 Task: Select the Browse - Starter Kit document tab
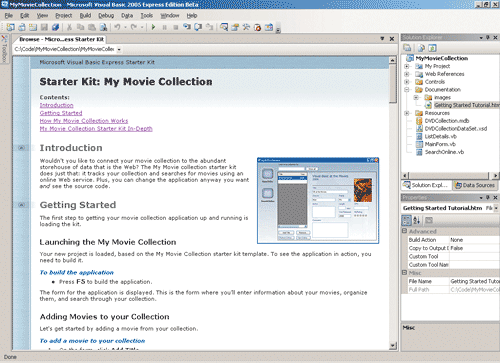61,39
